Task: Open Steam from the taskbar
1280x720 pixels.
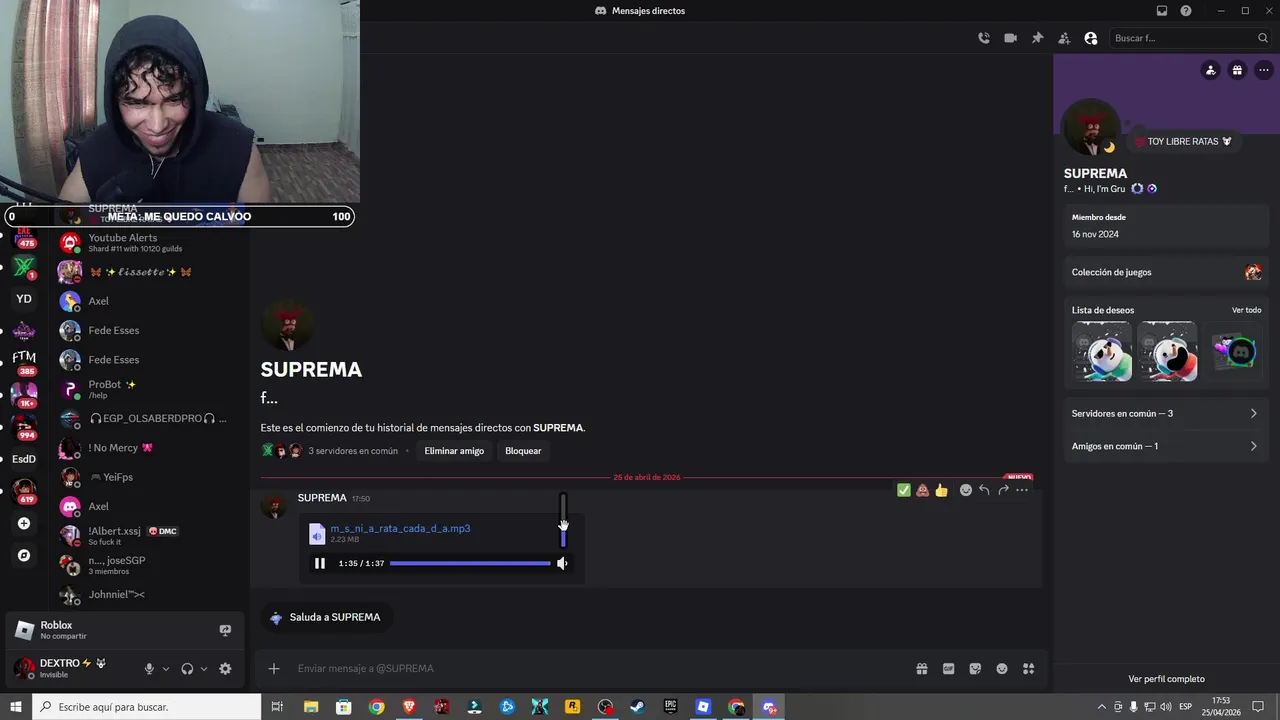Action: pos(637,707)
